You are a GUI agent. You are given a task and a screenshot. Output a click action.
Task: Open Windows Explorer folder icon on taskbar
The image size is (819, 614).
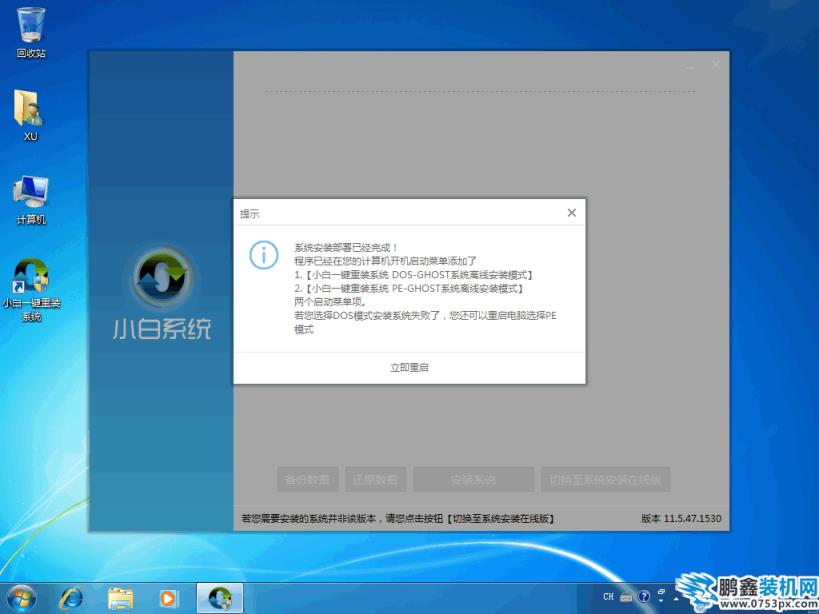pyautogui.click(x=121, y=598)
